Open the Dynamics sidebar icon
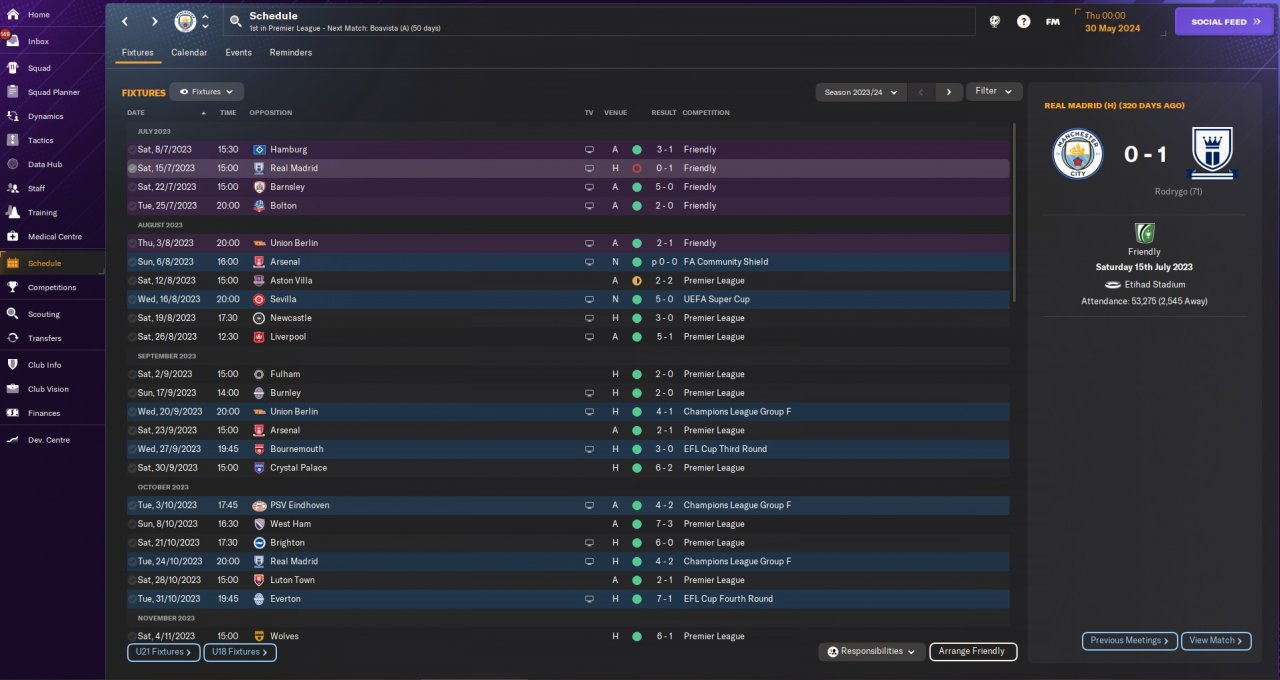The width and height of the screenshot is (1280, 680). (13, 116)
